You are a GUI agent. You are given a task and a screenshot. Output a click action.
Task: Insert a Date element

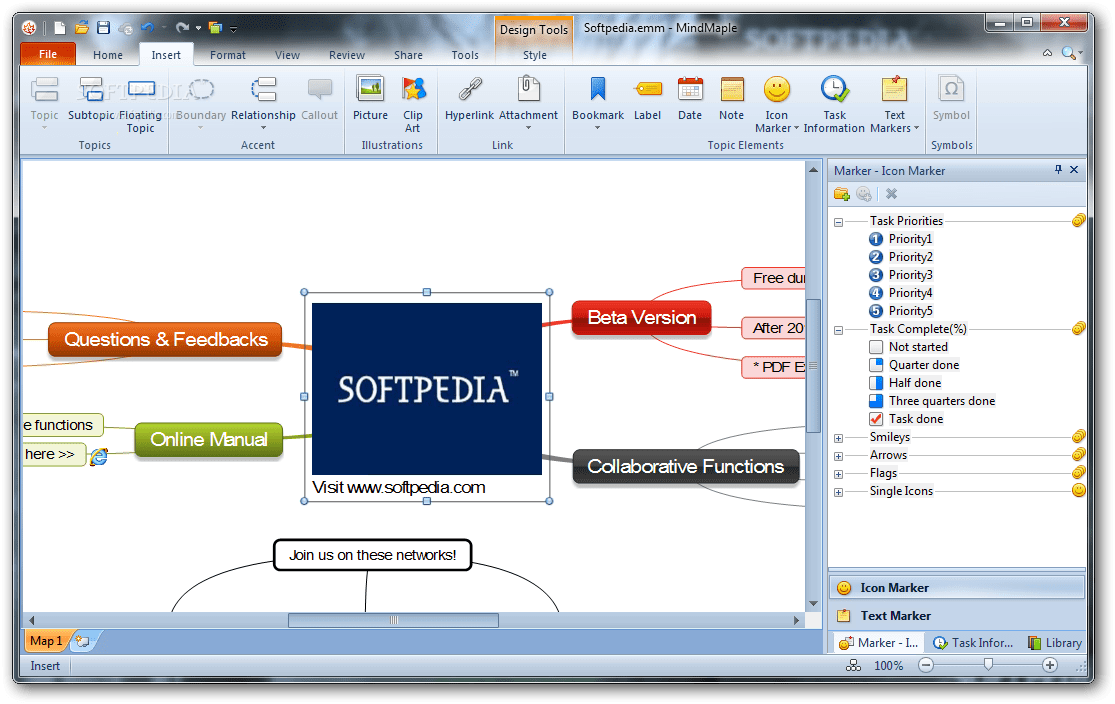click(x=690, y=100)
